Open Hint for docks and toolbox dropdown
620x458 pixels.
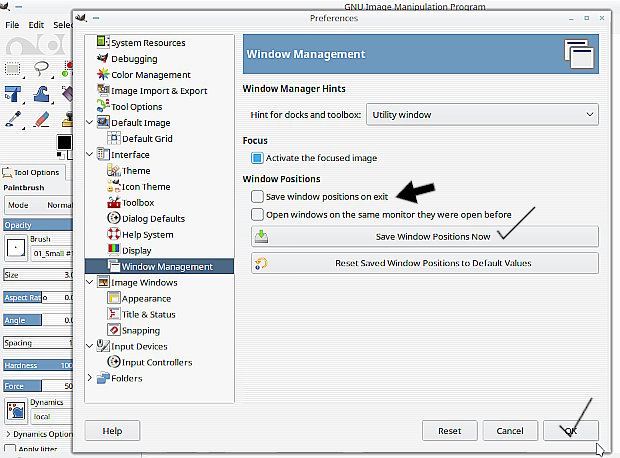click(482, 115)
